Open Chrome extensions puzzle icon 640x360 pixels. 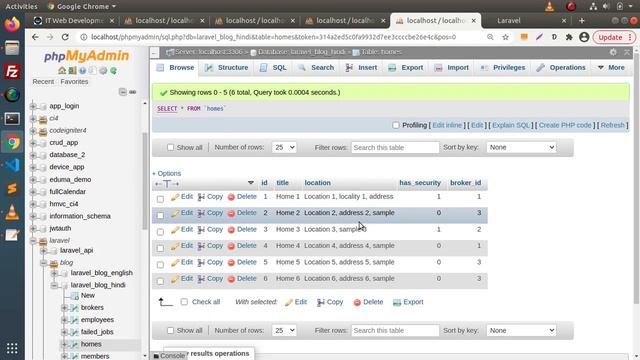[569, 37]
